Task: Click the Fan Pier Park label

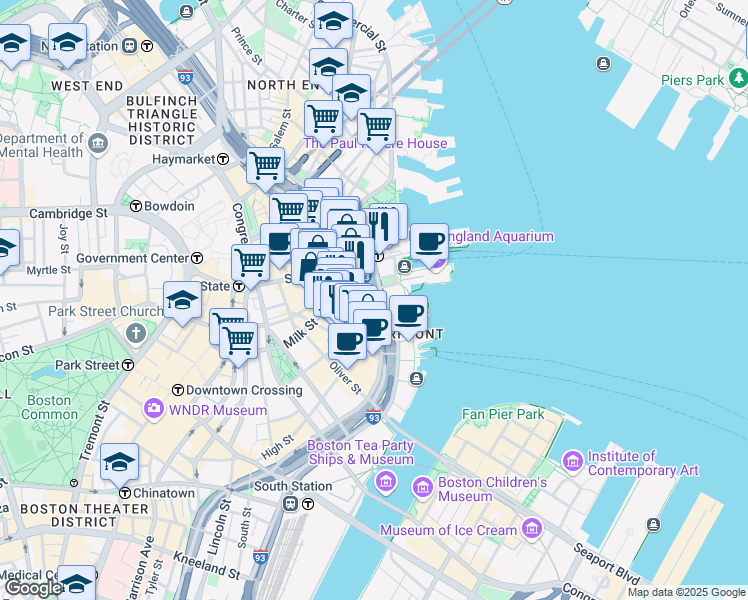Action: 503,414
